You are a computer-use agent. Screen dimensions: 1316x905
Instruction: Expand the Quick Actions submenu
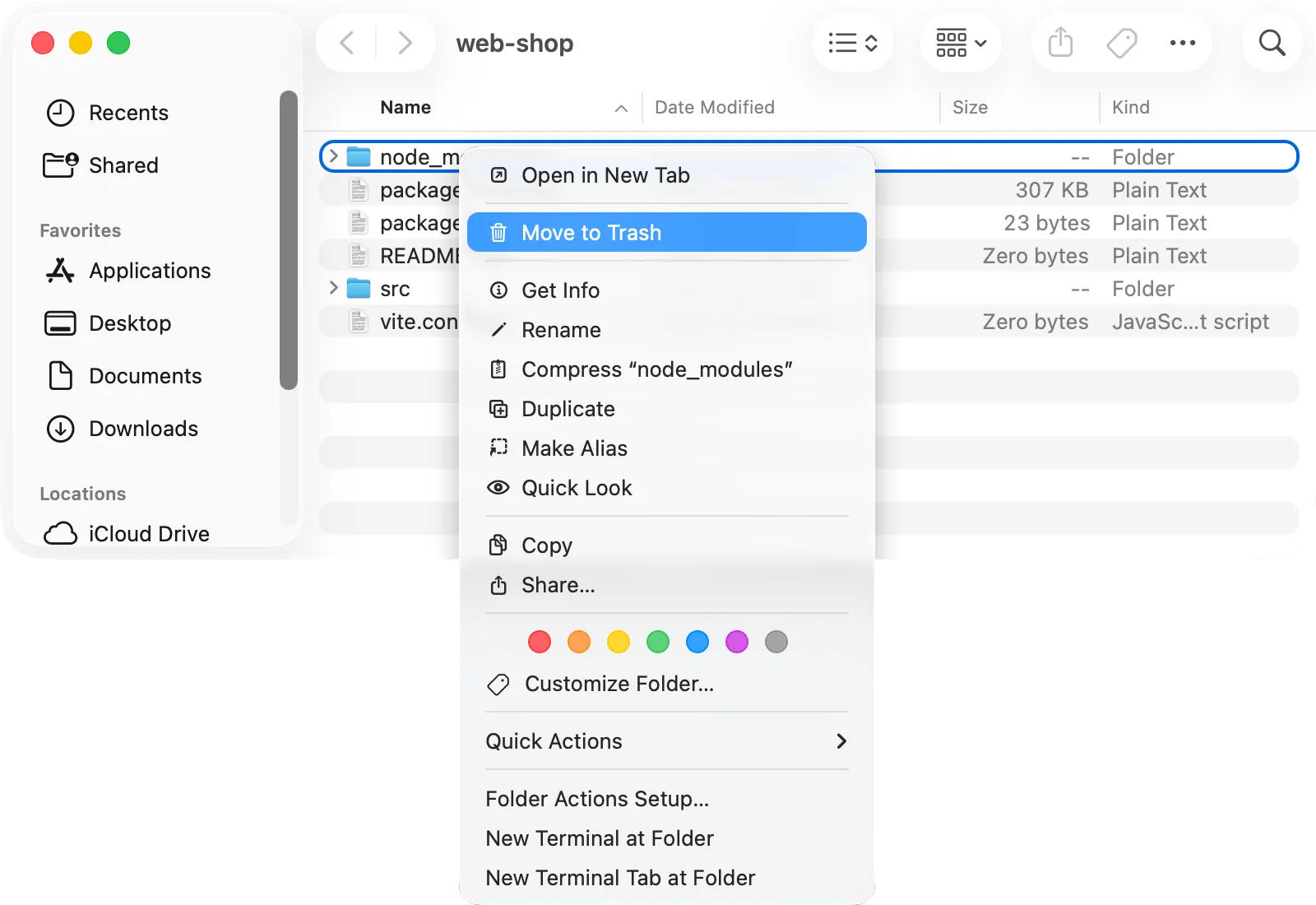[667, 741]
